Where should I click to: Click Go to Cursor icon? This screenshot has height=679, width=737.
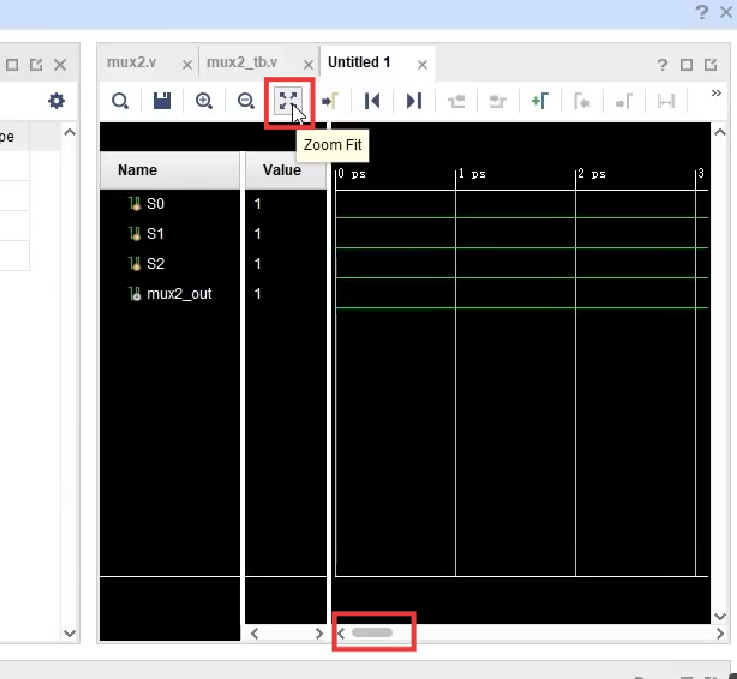[x=330, y=101]
